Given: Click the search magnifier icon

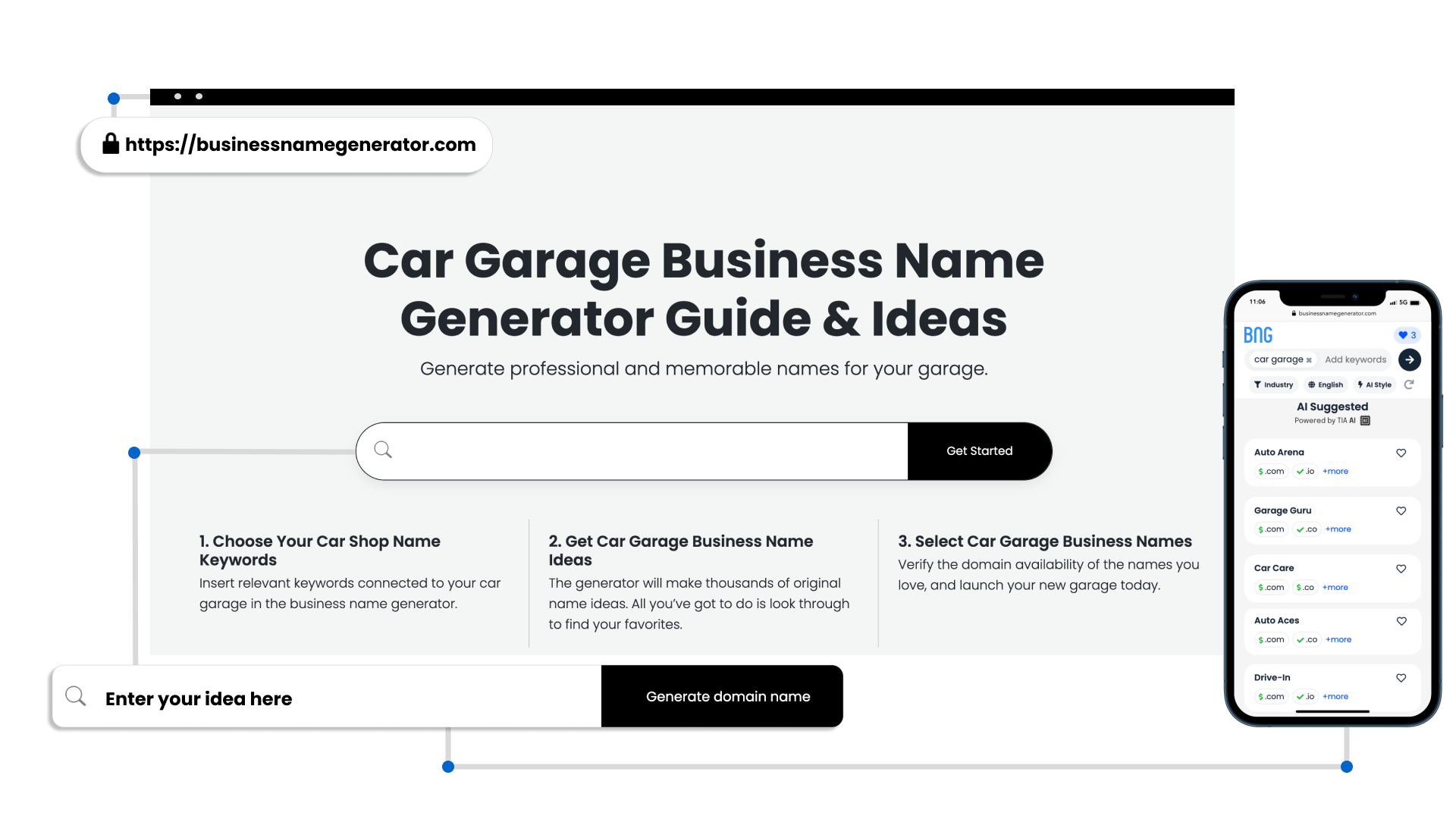Looking at the screenshot, I should pyautogui.click(x=383, y=450).
